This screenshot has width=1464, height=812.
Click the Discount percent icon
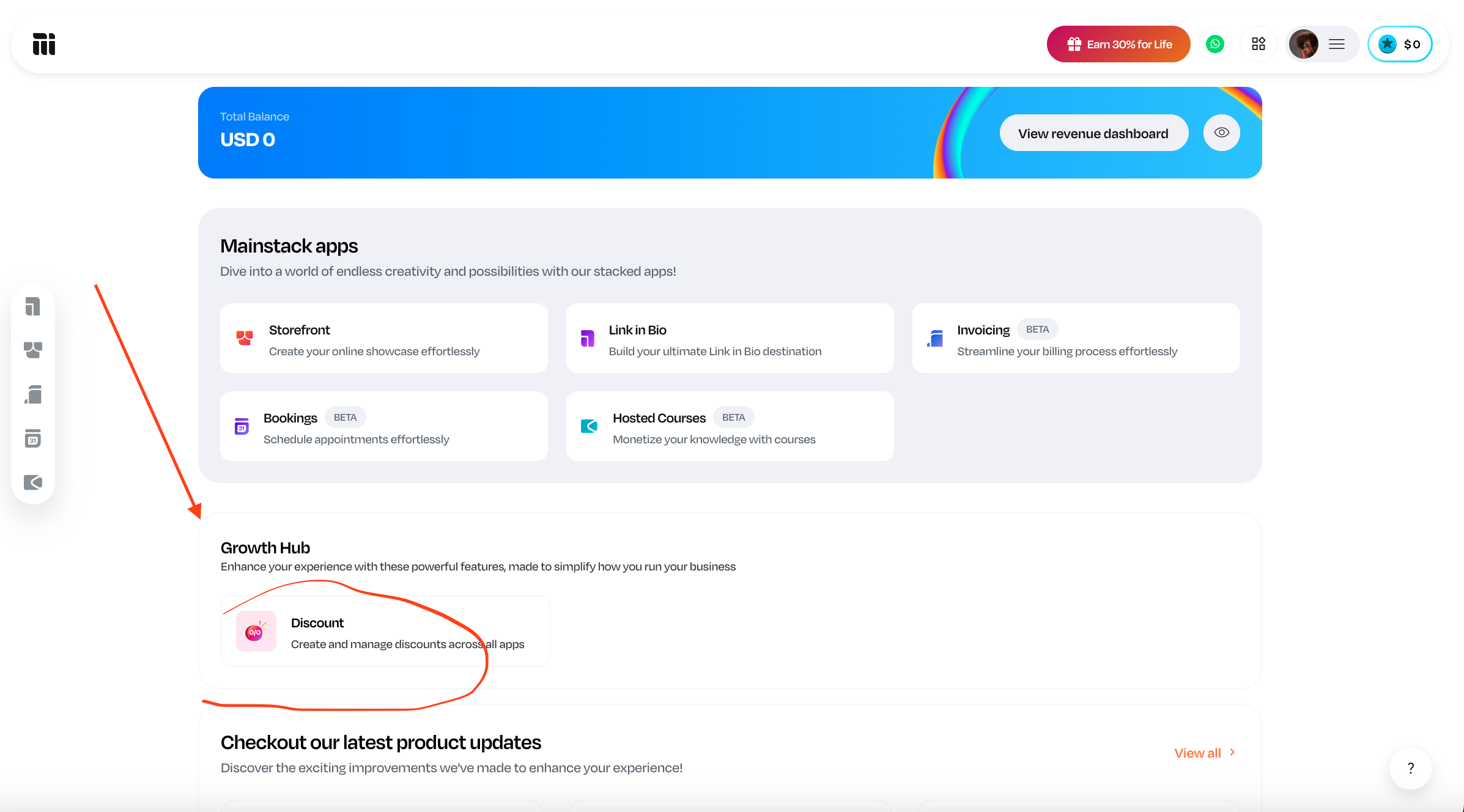pyautogui.click(x=256, y=631)
